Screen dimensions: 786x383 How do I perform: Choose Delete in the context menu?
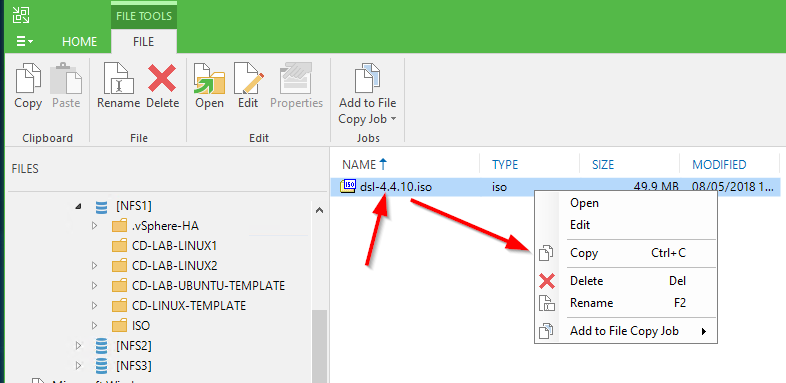click(626, 281)
